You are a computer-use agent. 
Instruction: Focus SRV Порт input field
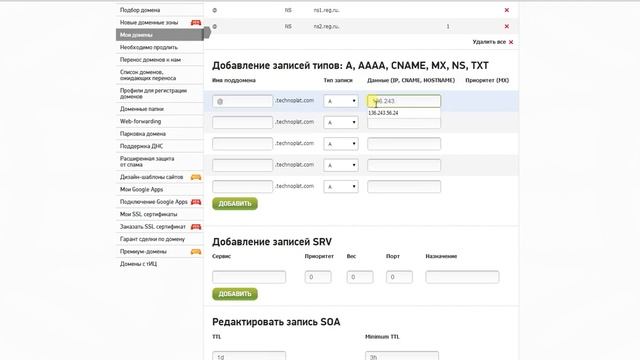(399, 277)
